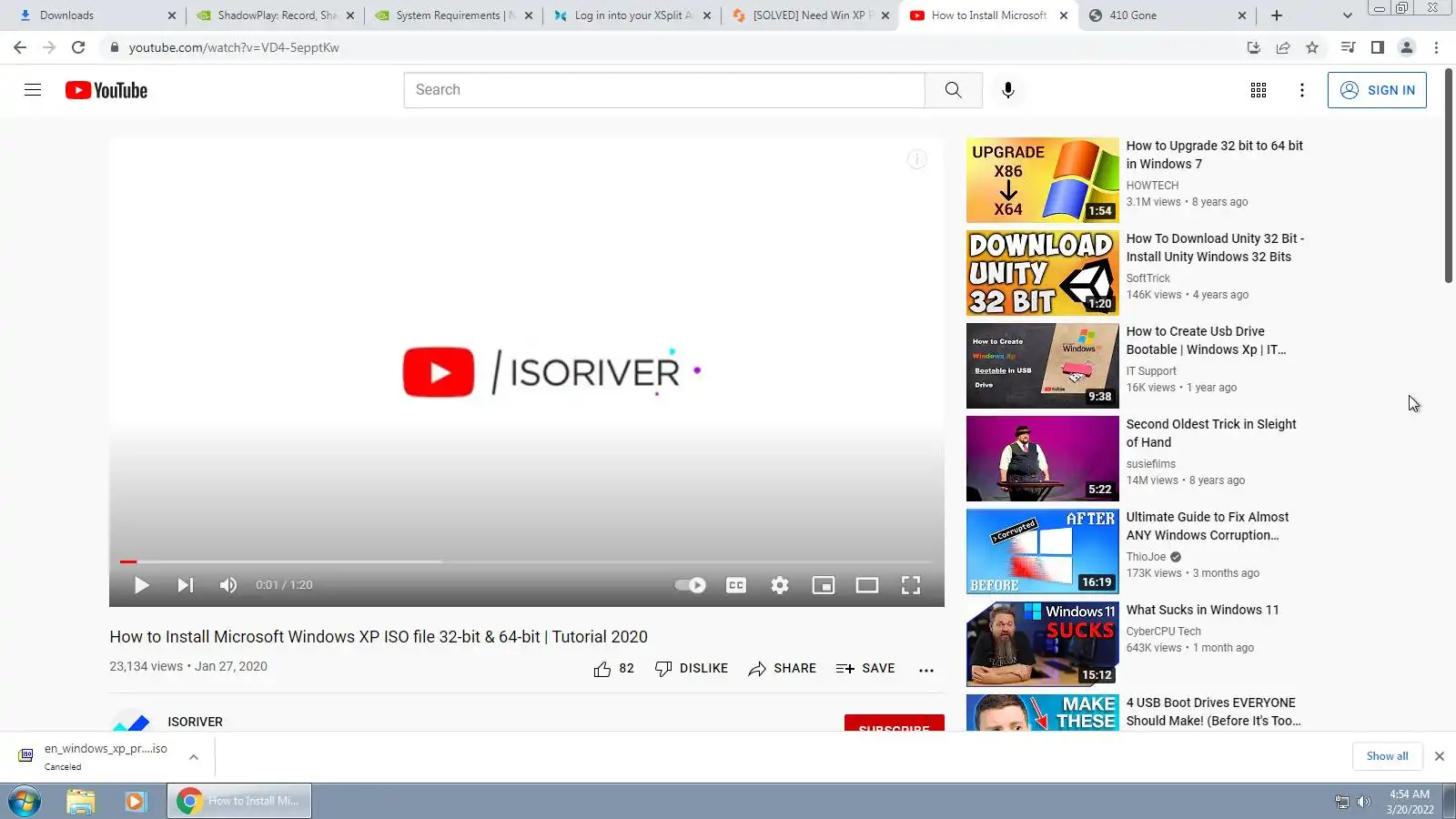This screenshot has height=819, width=1456.
Task: Open Windows Explorer from taskbar
Action: tap(81, 802)
